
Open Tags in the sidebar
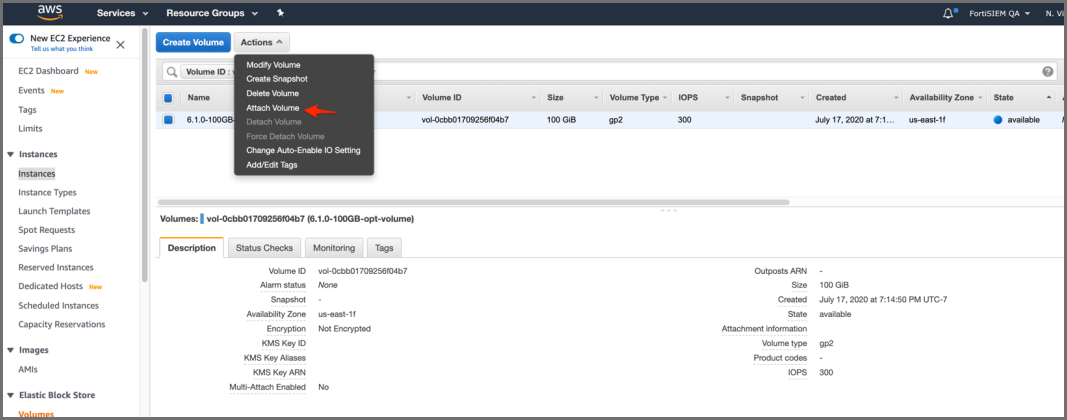click(27, 110)
